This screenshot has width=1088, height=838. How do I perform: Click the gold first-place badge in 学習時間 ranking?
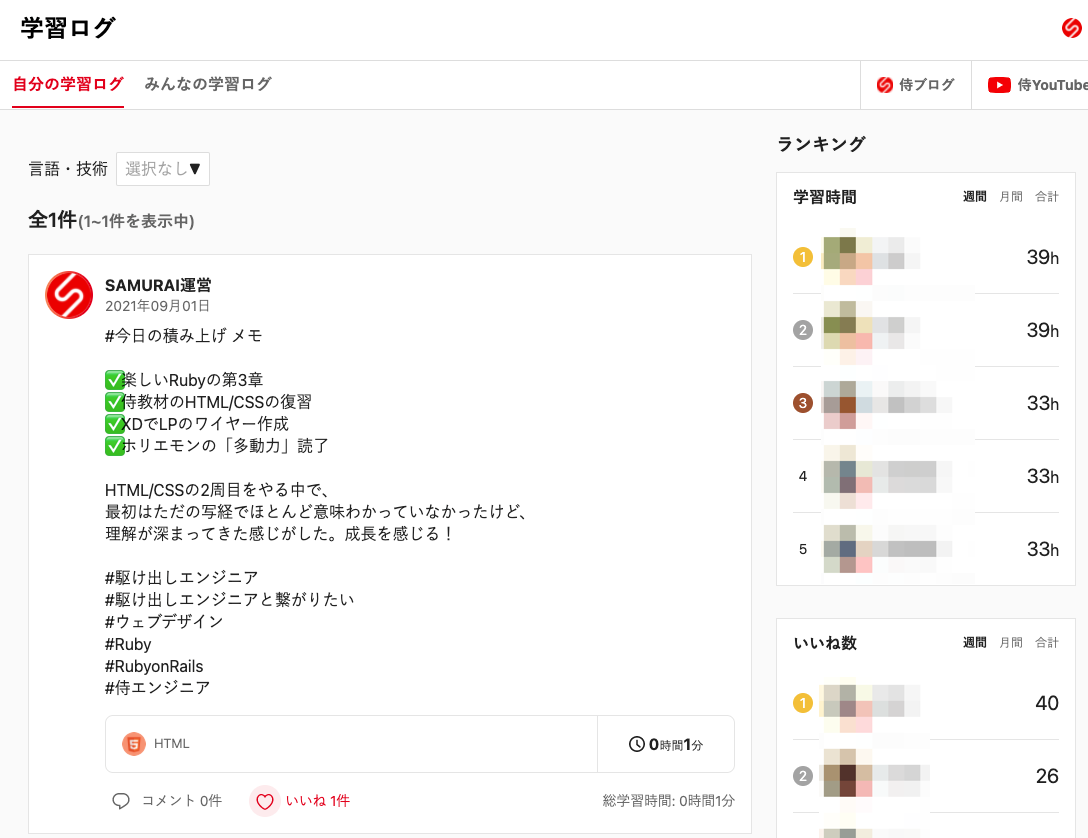pyautogui.click(x=803, y=257)
